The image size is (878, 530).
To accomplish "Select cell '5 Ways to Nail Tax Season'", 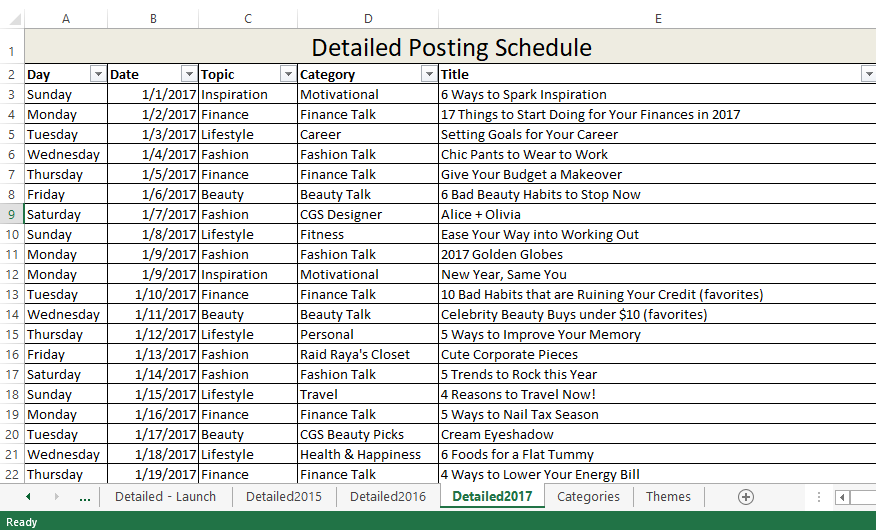I will (657, 415).
